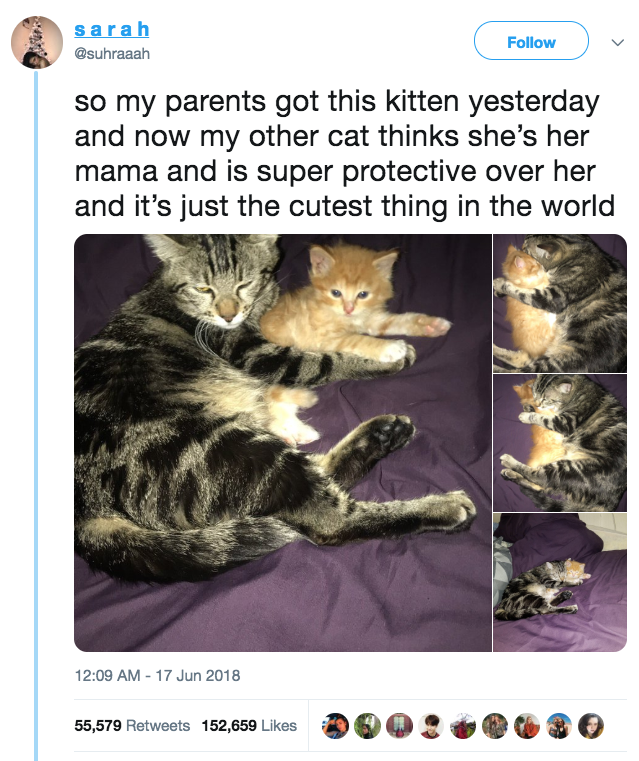Open the bottom-right cat photo thumbnail

[x=560, y=582]
